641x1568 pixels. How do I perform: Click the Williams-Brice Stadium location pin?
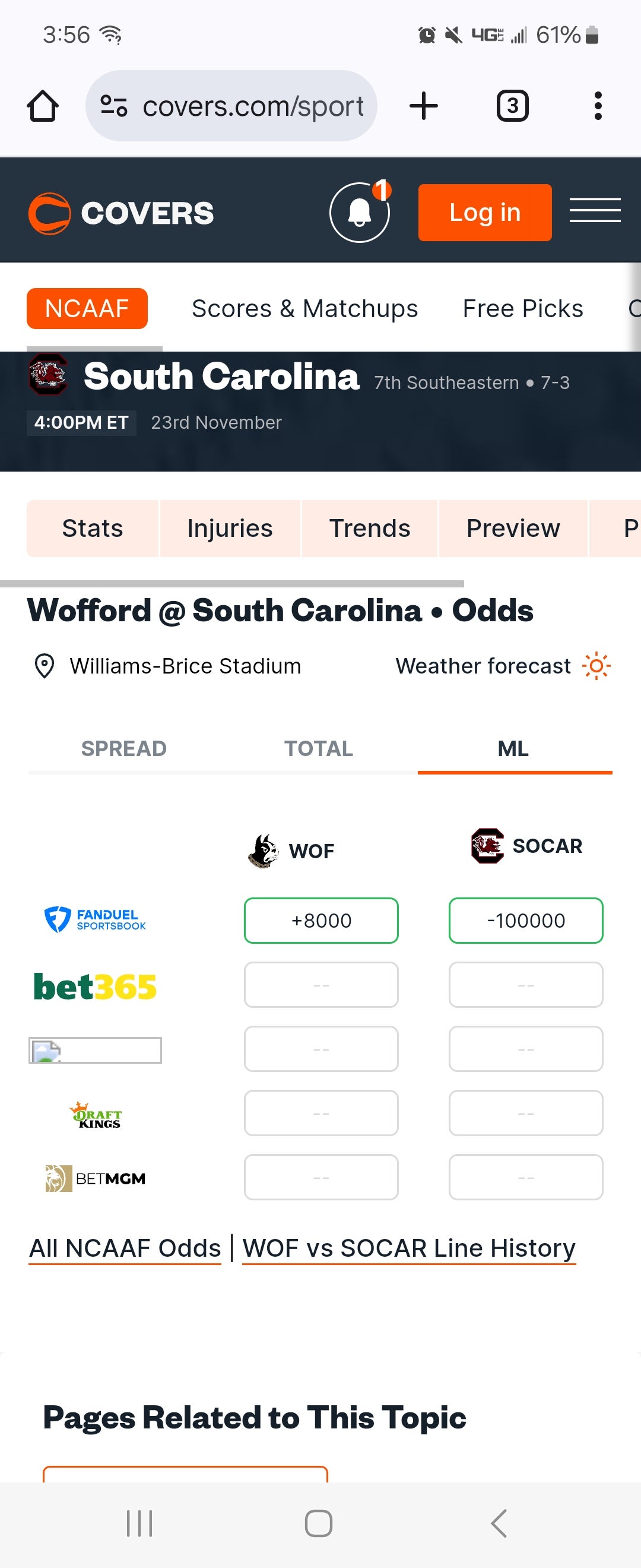[44, 665]
